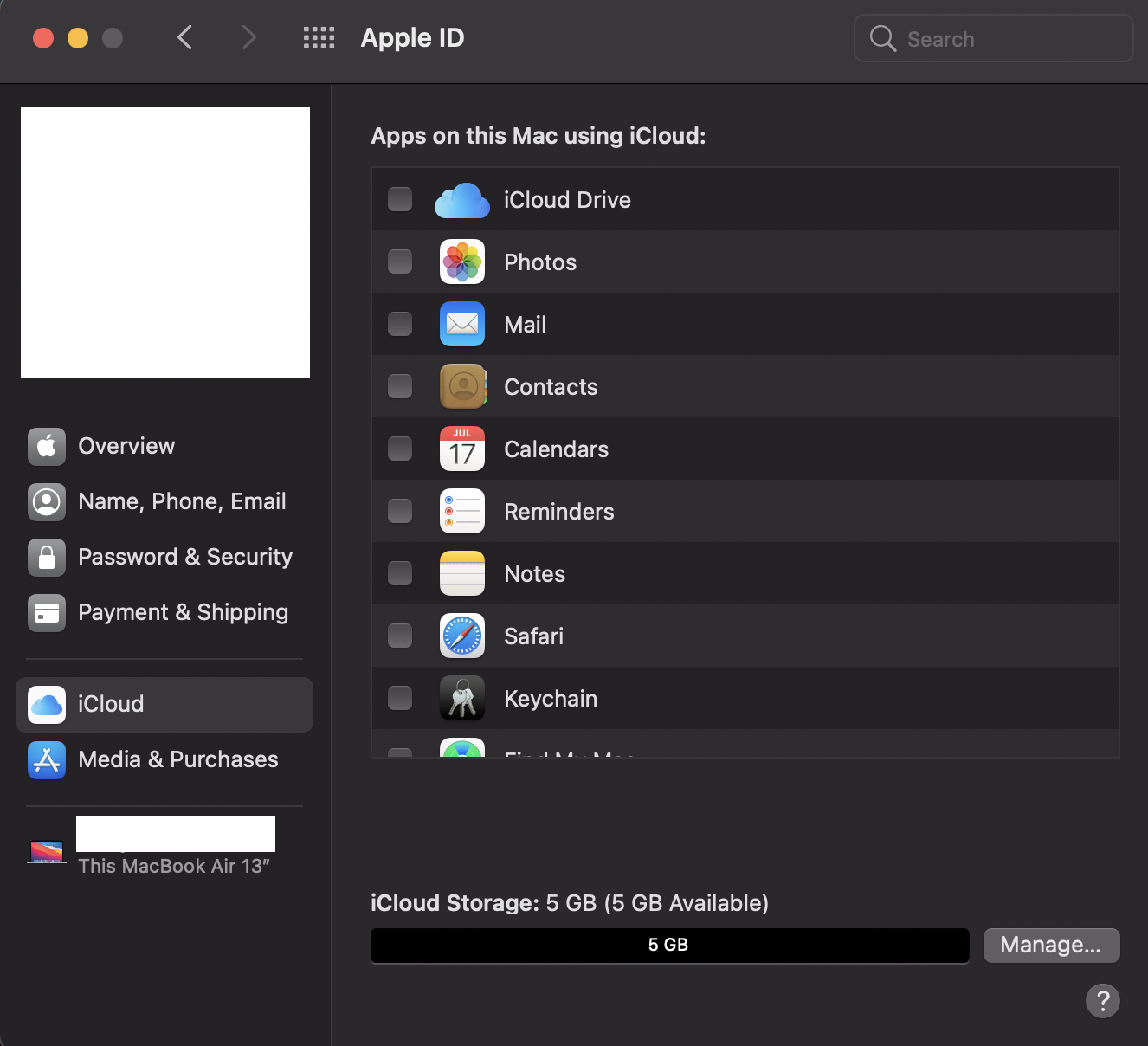
Task: Click the credit card Payment & Shipping icon
Action: [x=47, y=613]
